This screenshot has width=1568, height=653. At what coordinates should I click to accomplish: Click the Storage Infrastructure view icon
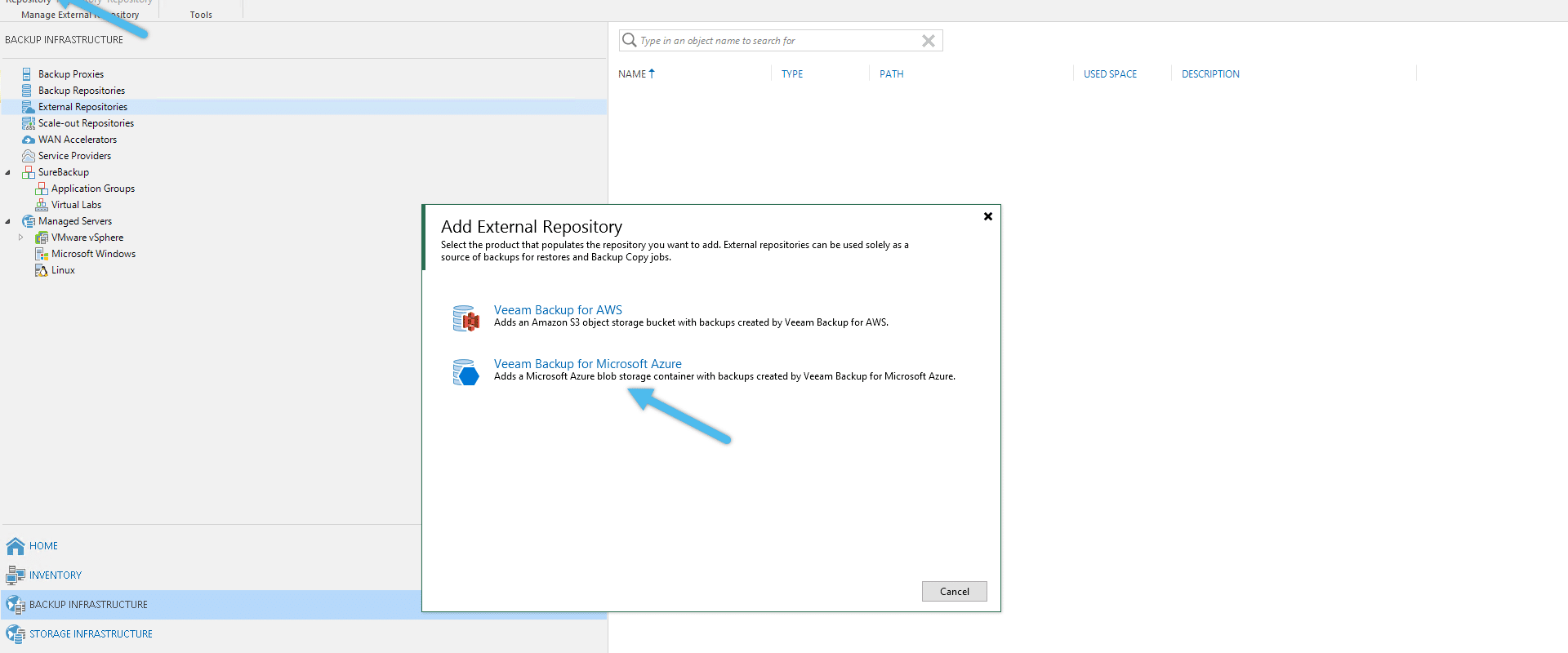coord(16,634)
